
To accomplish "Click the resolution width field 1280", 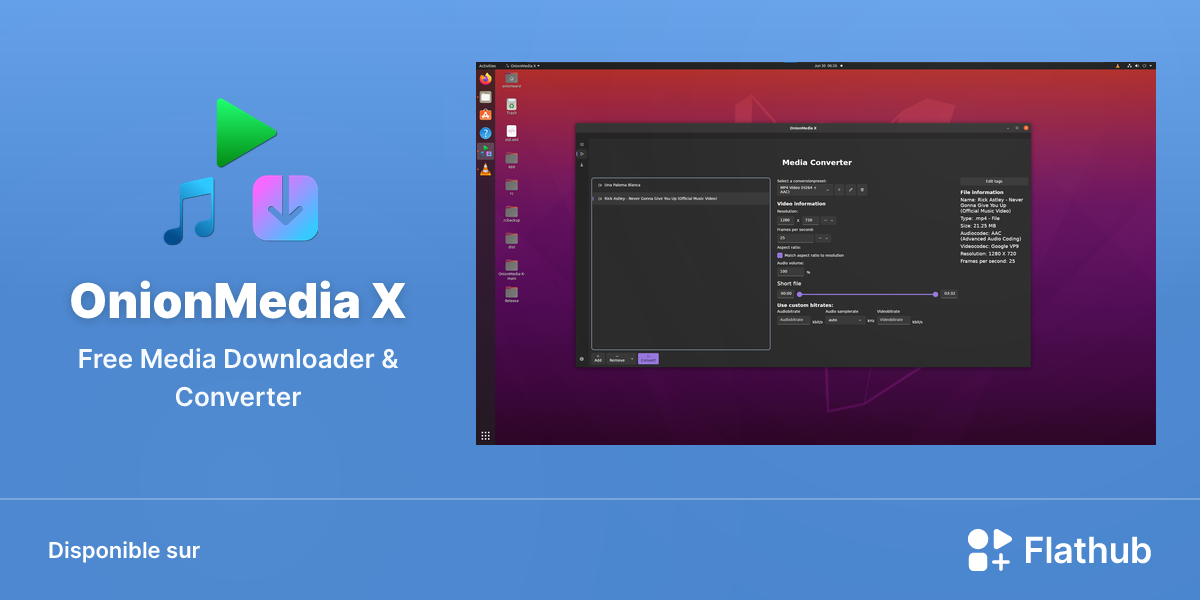I will coord(785,220).
